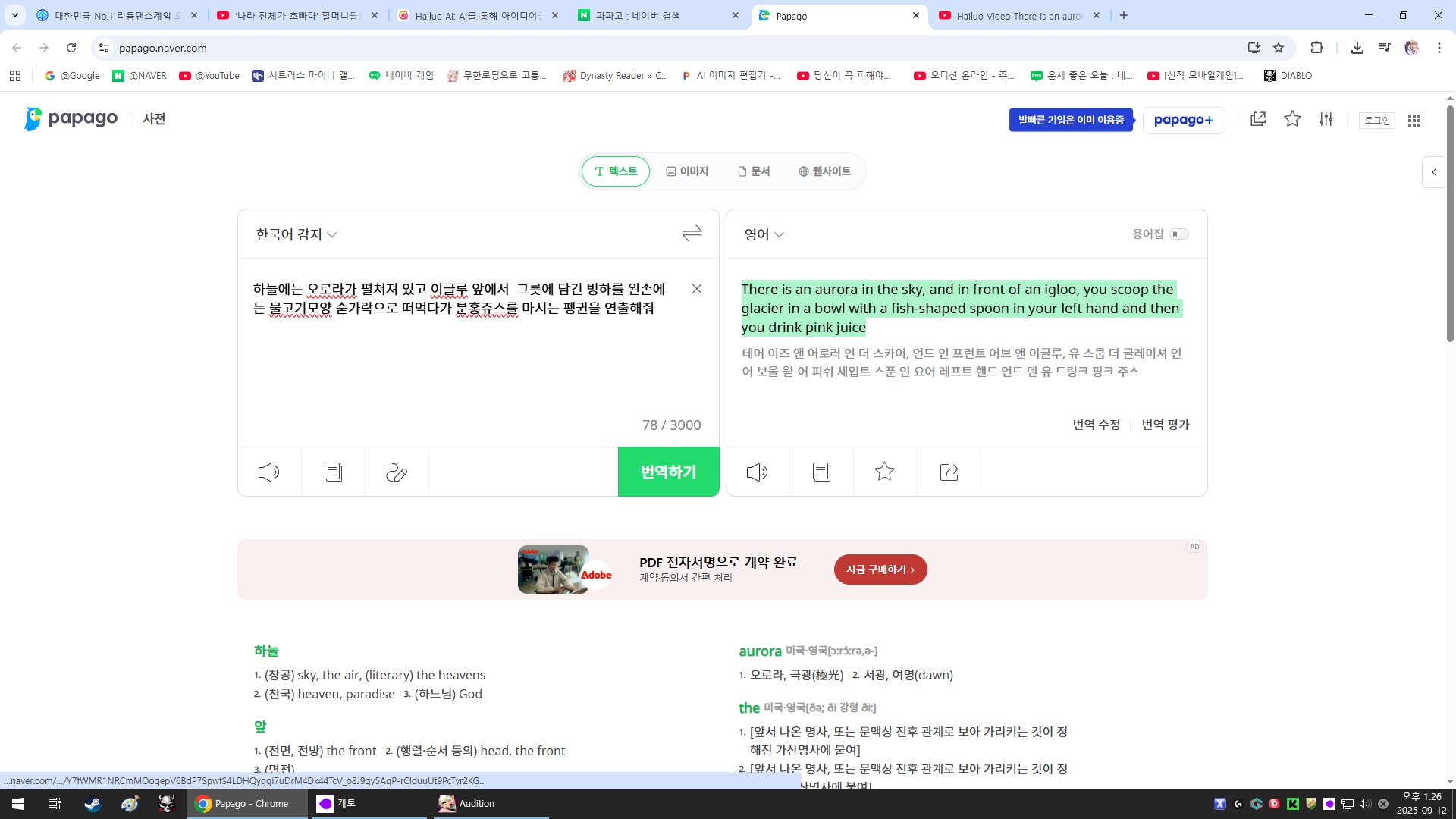Save translation to favorites star
Image resolution: width=1456 pixels, height=819 pixels.
click(884, 472)
